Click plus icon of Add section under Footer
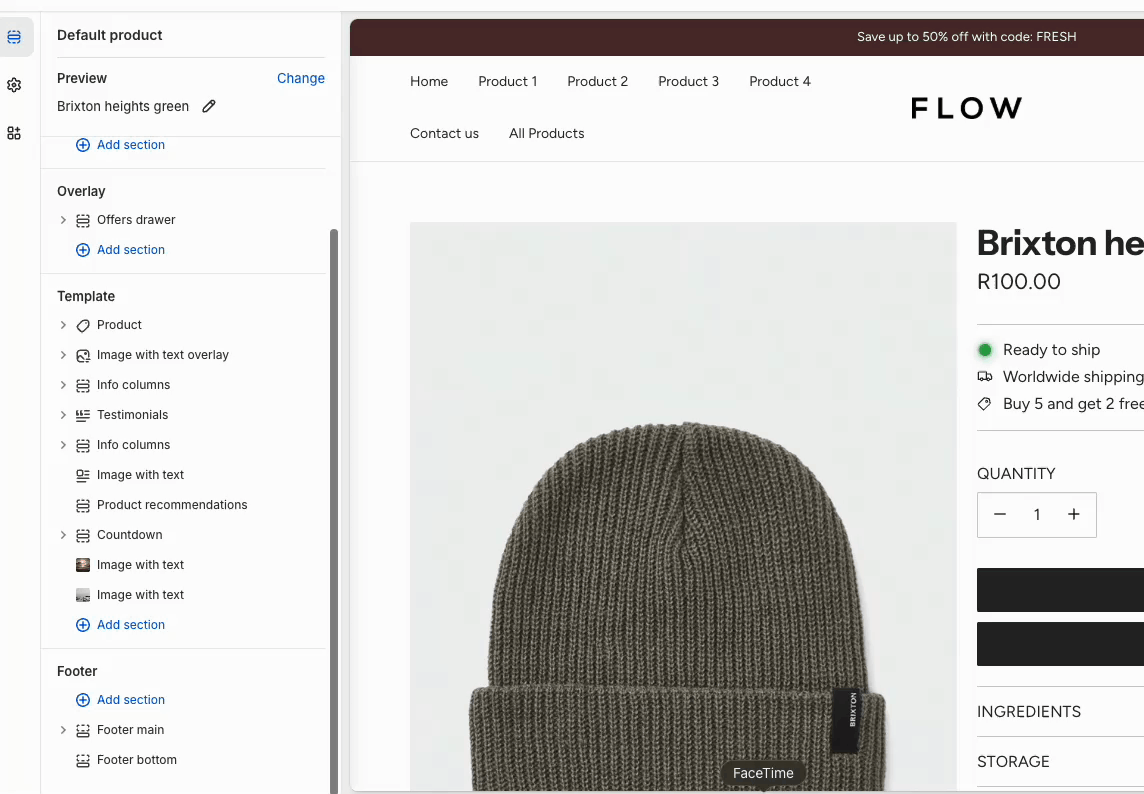This screenshot has width=1144, height=794. [83, 700]
